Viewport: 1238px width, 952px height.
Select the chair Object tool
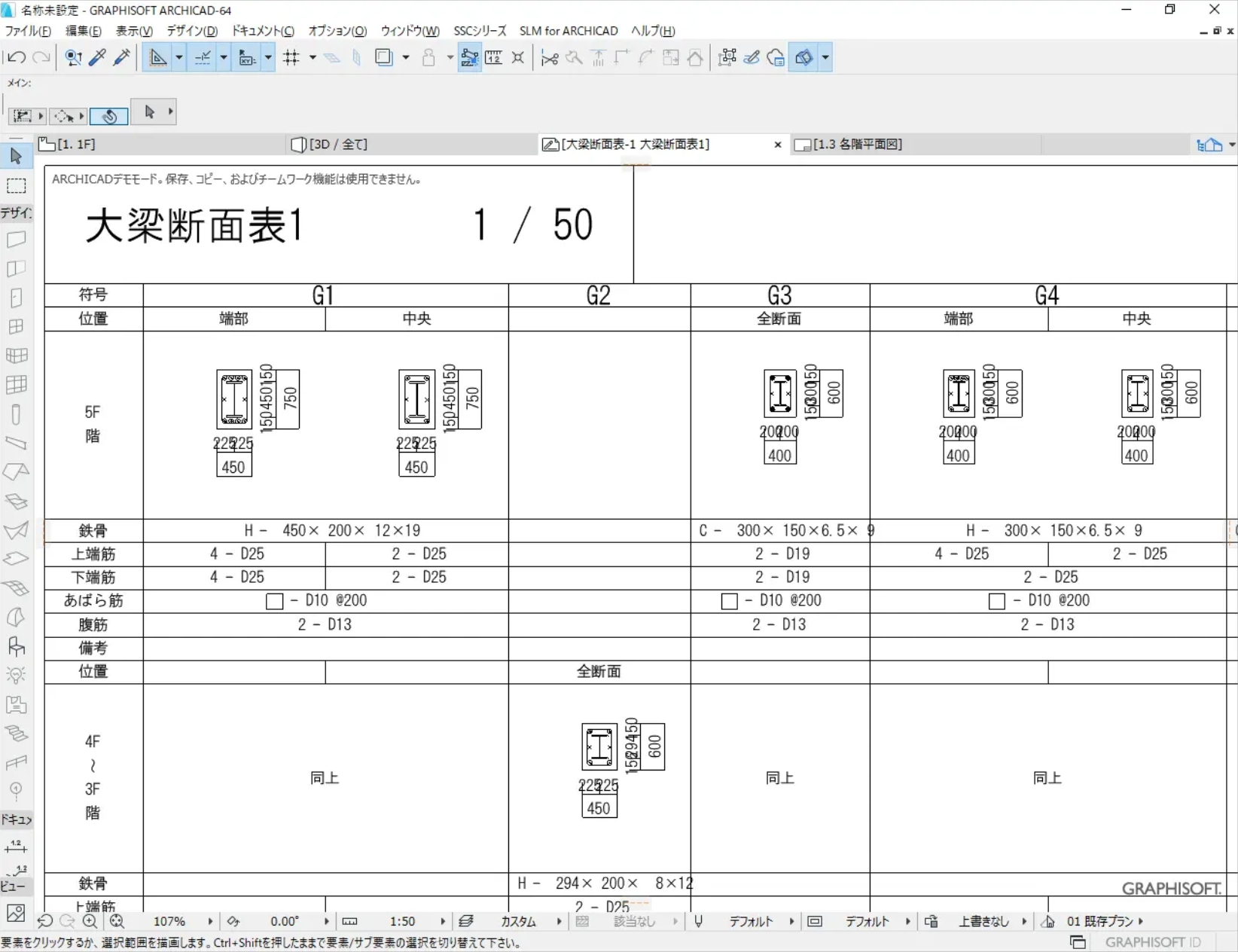(16, 646)
